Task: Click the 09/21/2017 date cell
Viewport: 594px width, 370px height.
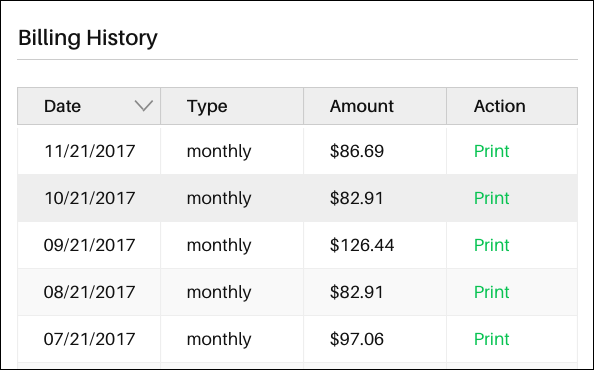Action: click(89, 245)
